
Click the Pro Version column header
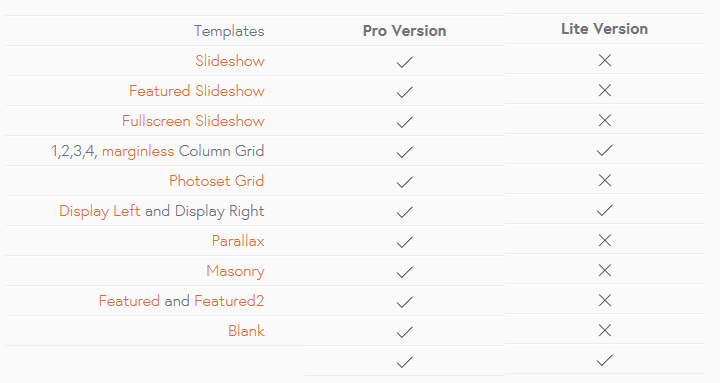(x=405, y=31)
